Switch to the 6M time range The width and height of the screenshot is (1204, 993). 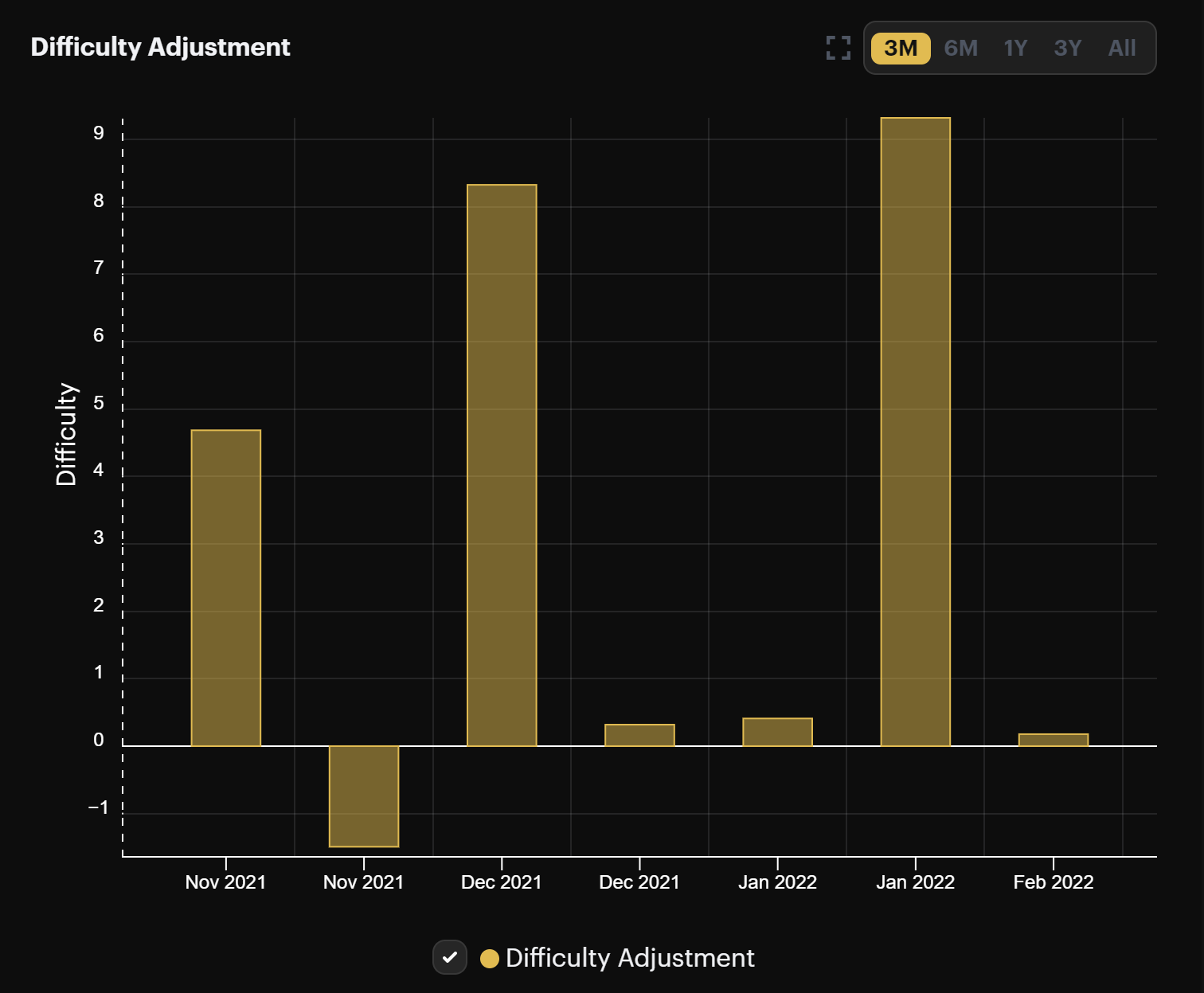pyautogui.click(x=960, y=48)
